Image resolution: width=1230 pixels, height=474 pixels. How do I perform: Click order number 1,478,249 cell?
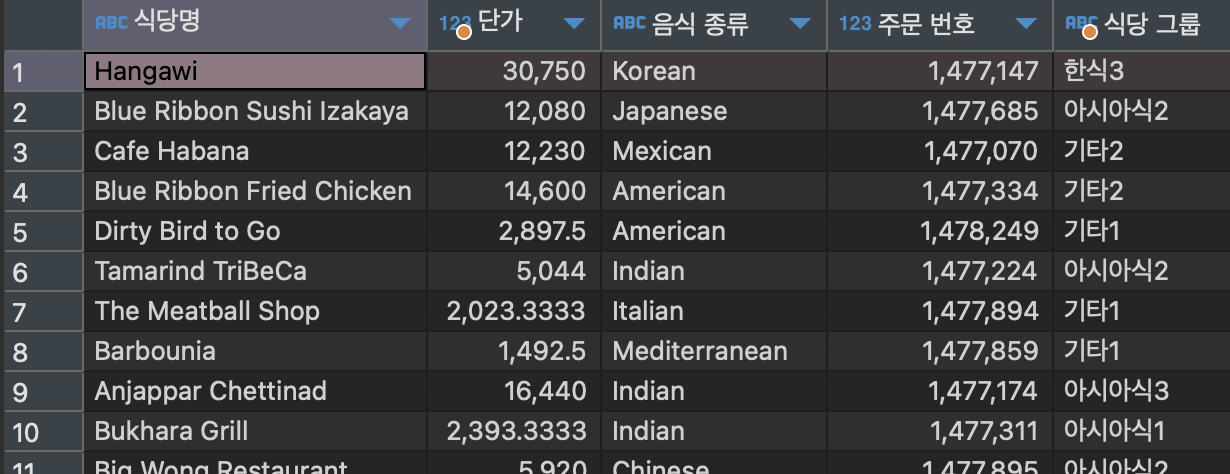pyautogui.click(x=940, y=231)
